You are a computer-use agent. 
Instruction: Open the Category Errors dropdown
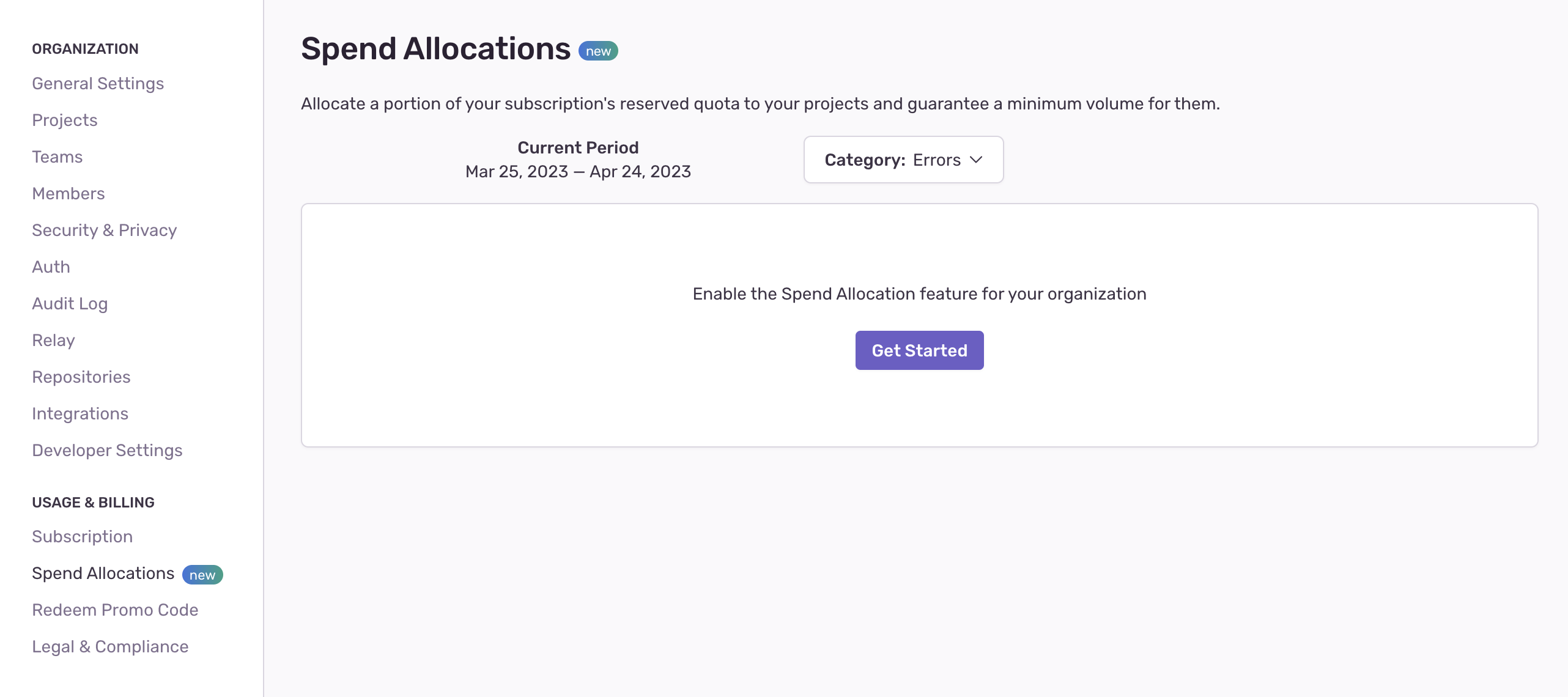coord(903,160)
